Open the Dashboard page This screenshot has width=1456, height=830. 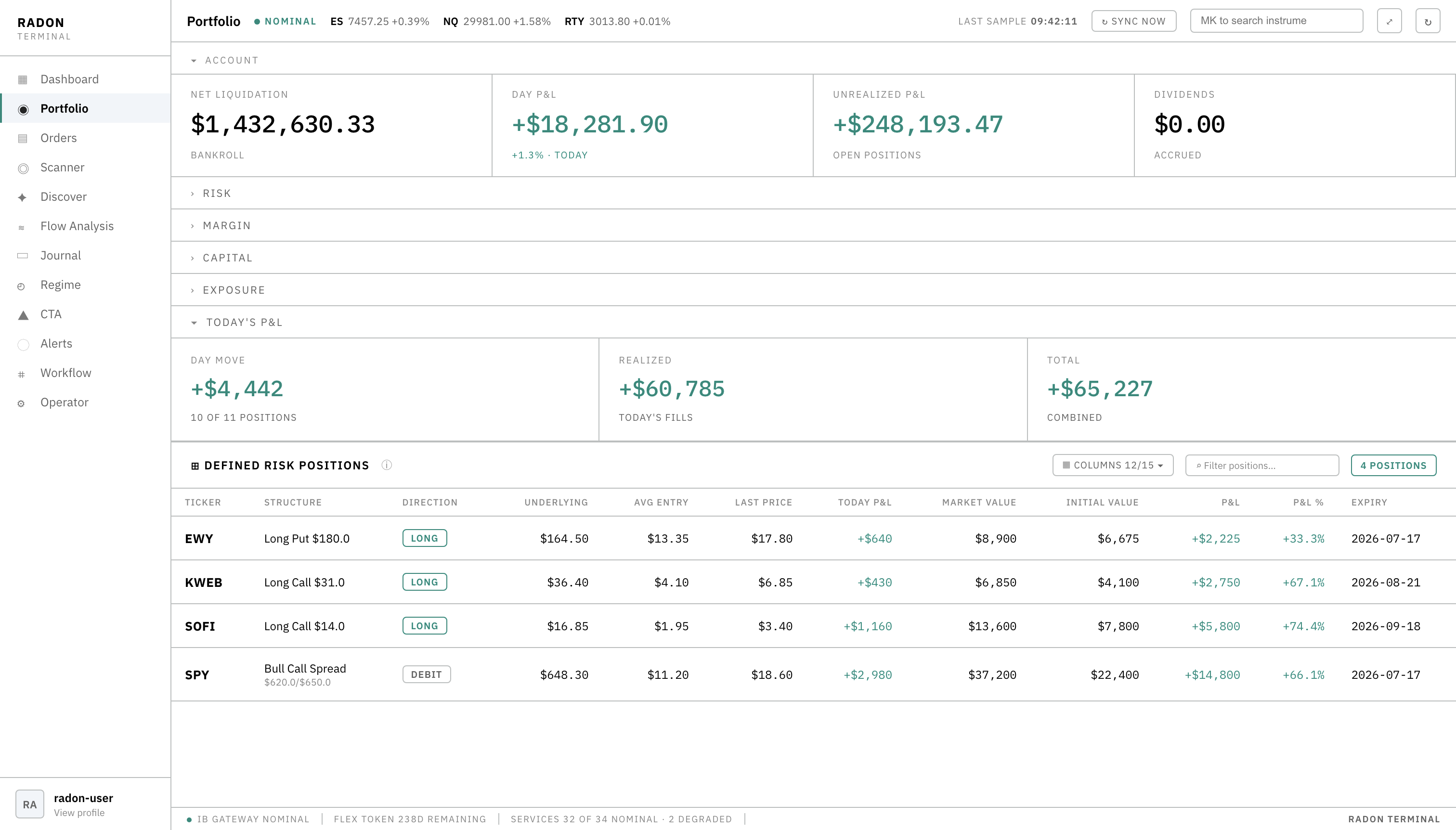(x=86, y=79)
